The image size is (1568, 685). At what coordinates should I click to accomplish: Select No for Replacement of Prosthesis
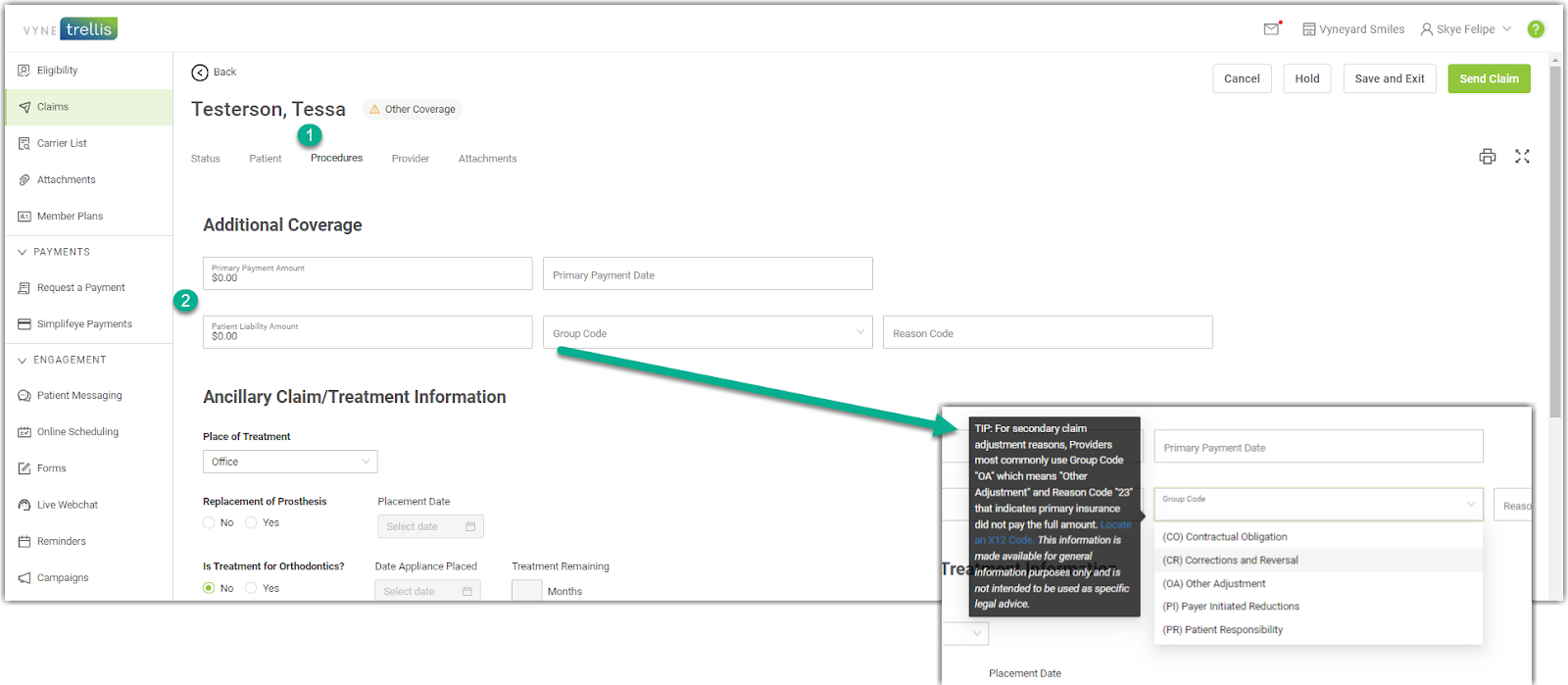pos(209,523)
